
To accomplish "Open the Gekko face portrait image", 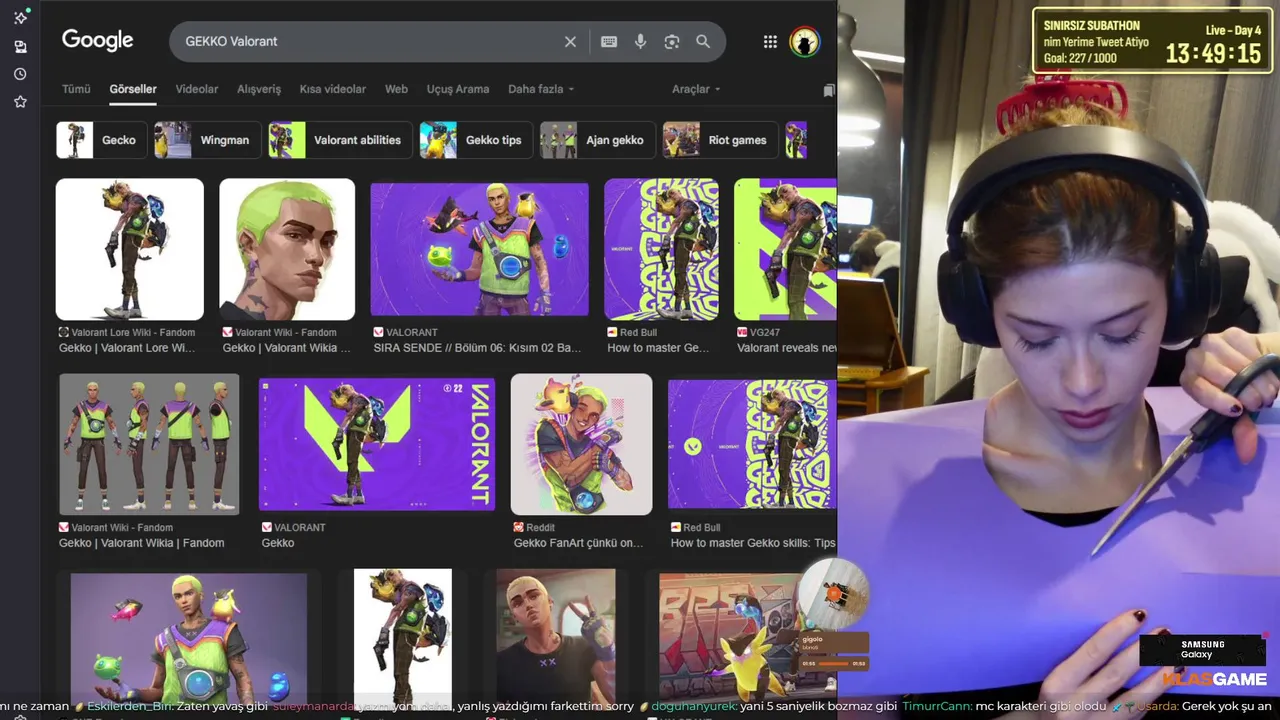I will point(287,249).
